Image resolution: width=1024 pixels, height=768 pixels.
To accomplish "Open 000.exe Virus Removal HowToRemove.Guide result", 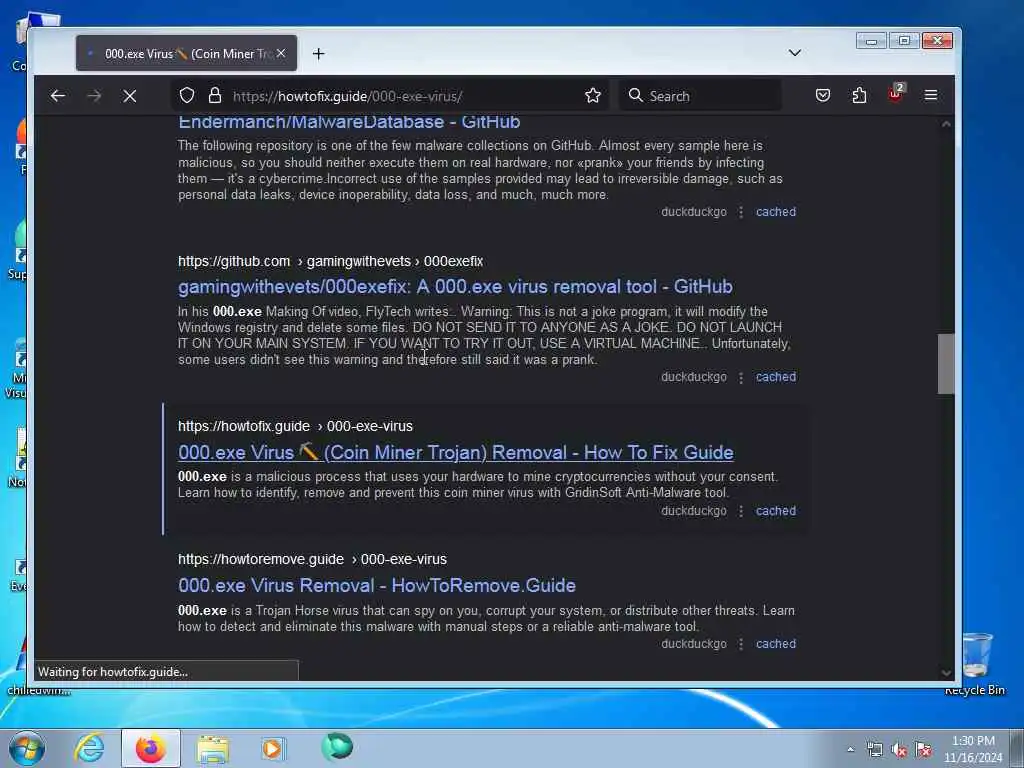I will (377, 585).
